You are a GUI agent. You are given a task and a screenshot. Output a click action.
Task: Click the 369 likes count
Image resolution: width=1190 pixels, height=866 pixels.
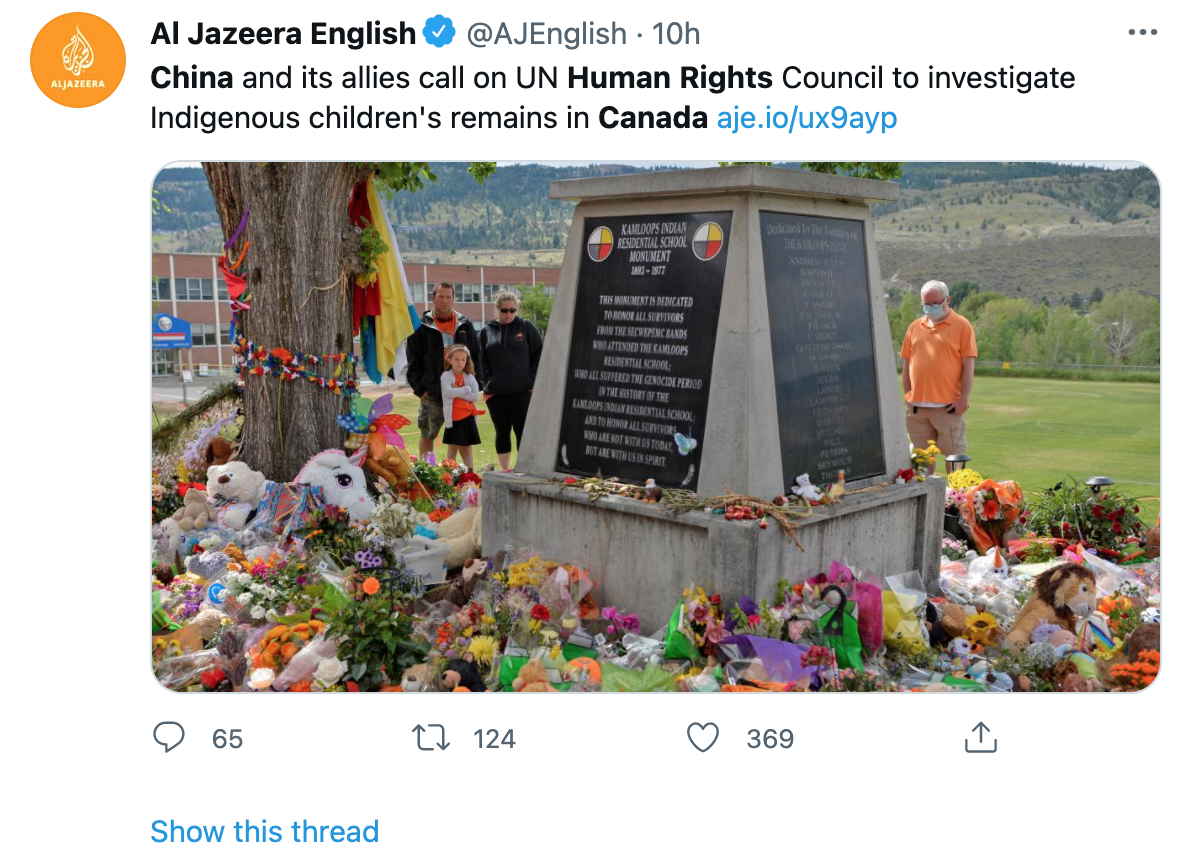tap(770, 738)
